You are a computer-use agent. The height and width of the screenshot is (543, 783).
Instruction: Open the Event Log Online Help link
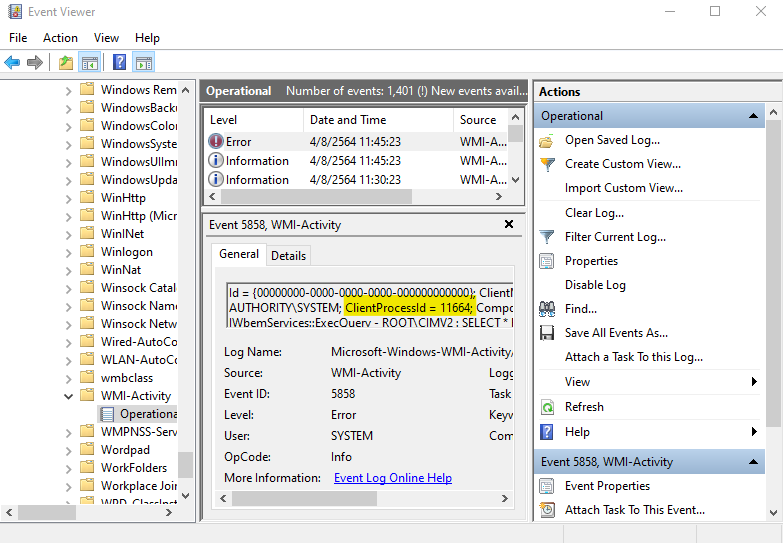(392, 478)
